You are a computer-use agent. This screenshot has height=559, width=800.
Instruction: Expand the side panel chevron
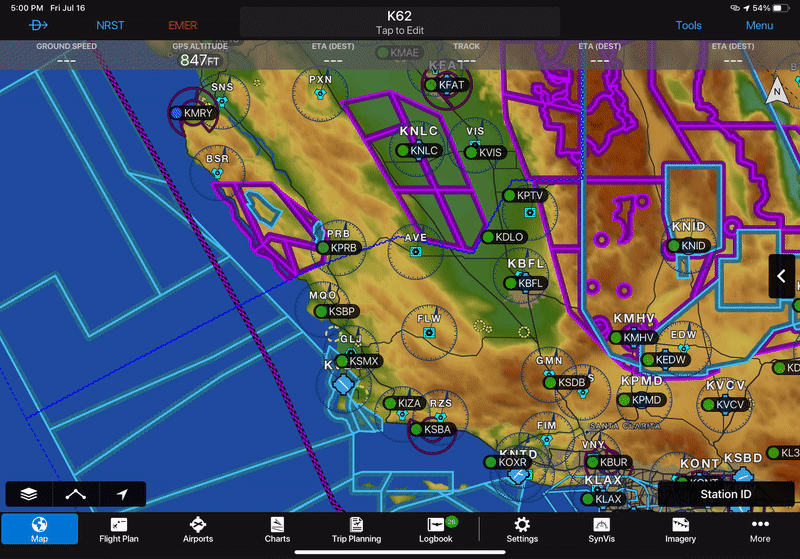(781, 276)
